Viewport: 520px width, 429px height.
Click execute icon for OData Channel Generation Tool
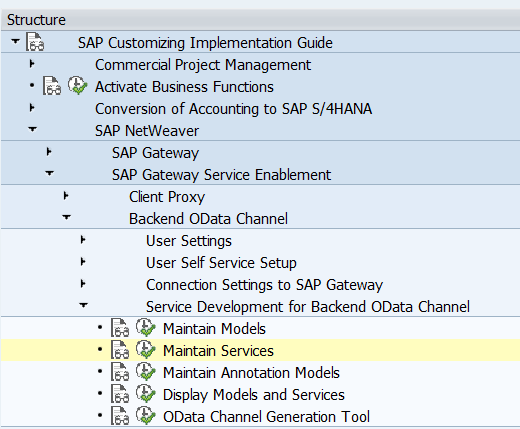pyautogui.click(x=146, y=415)
